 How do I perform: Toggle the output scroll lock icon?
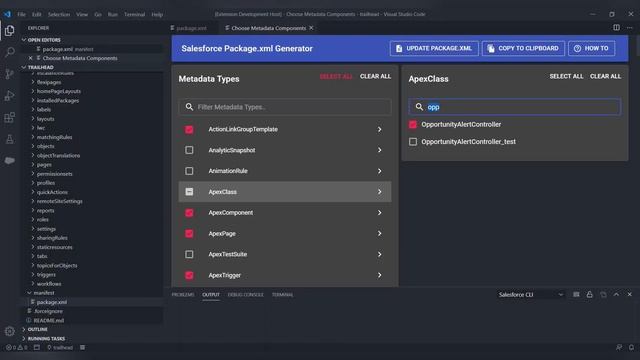pos(589,294)
